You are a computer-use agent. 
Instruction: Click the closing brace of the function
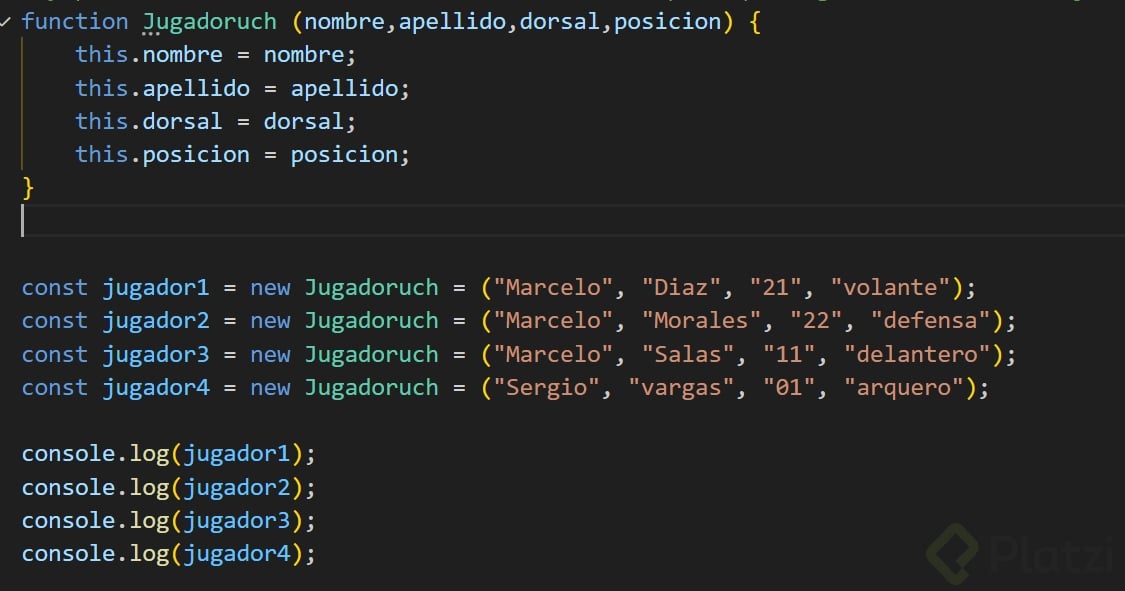click(28, 188)
